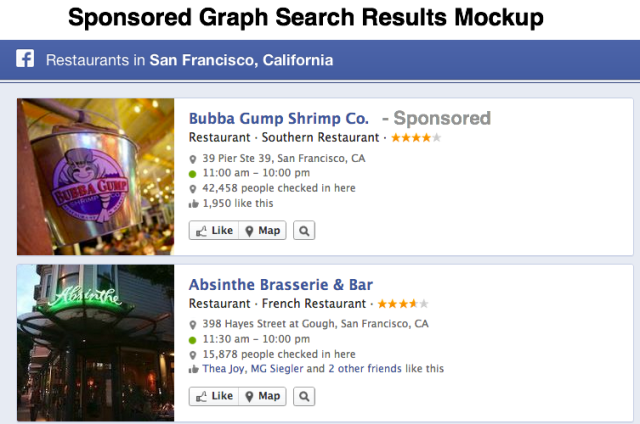Image resolution: width=640 pixels, height=424 pixels.
Task: Click the green open-hours dot for Absinthe
Action: [x=193, y=340]
